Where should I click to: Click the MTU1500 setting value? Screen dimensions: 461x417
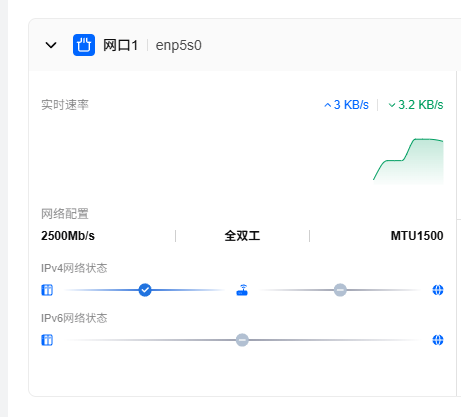[x=417, y=236]
